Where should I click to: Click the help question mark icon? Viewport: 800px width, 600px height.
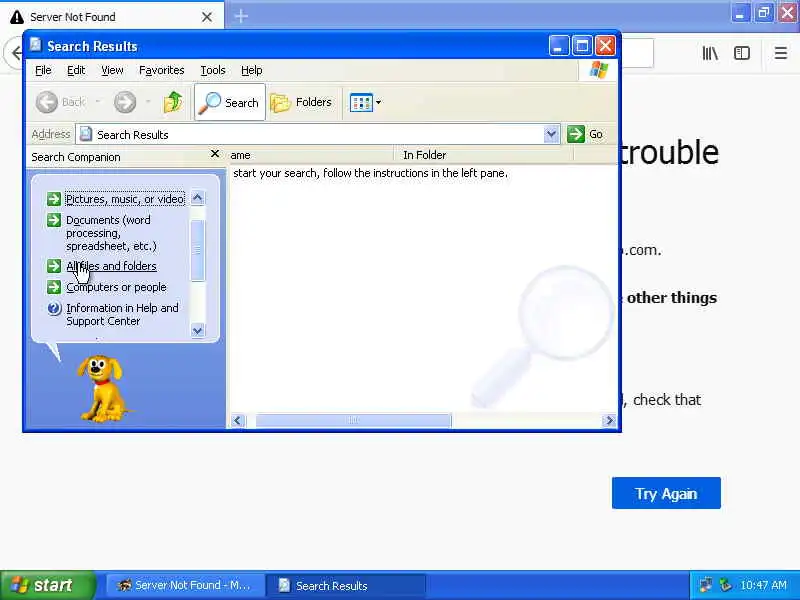click(x=54, y=308)
